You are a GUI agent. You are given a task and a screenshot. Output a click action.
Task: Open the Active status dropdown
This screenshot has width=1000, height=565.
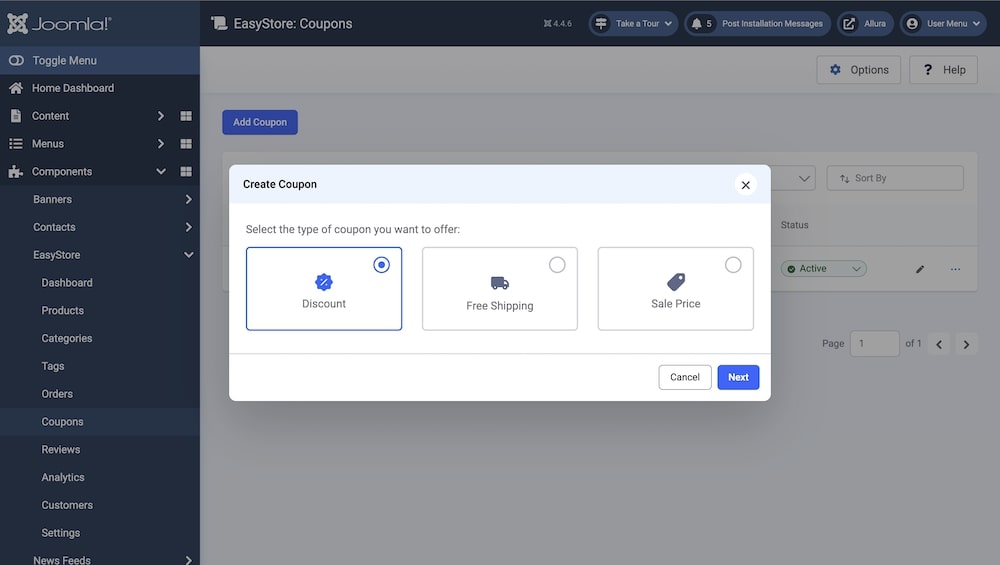coord(823,269)
